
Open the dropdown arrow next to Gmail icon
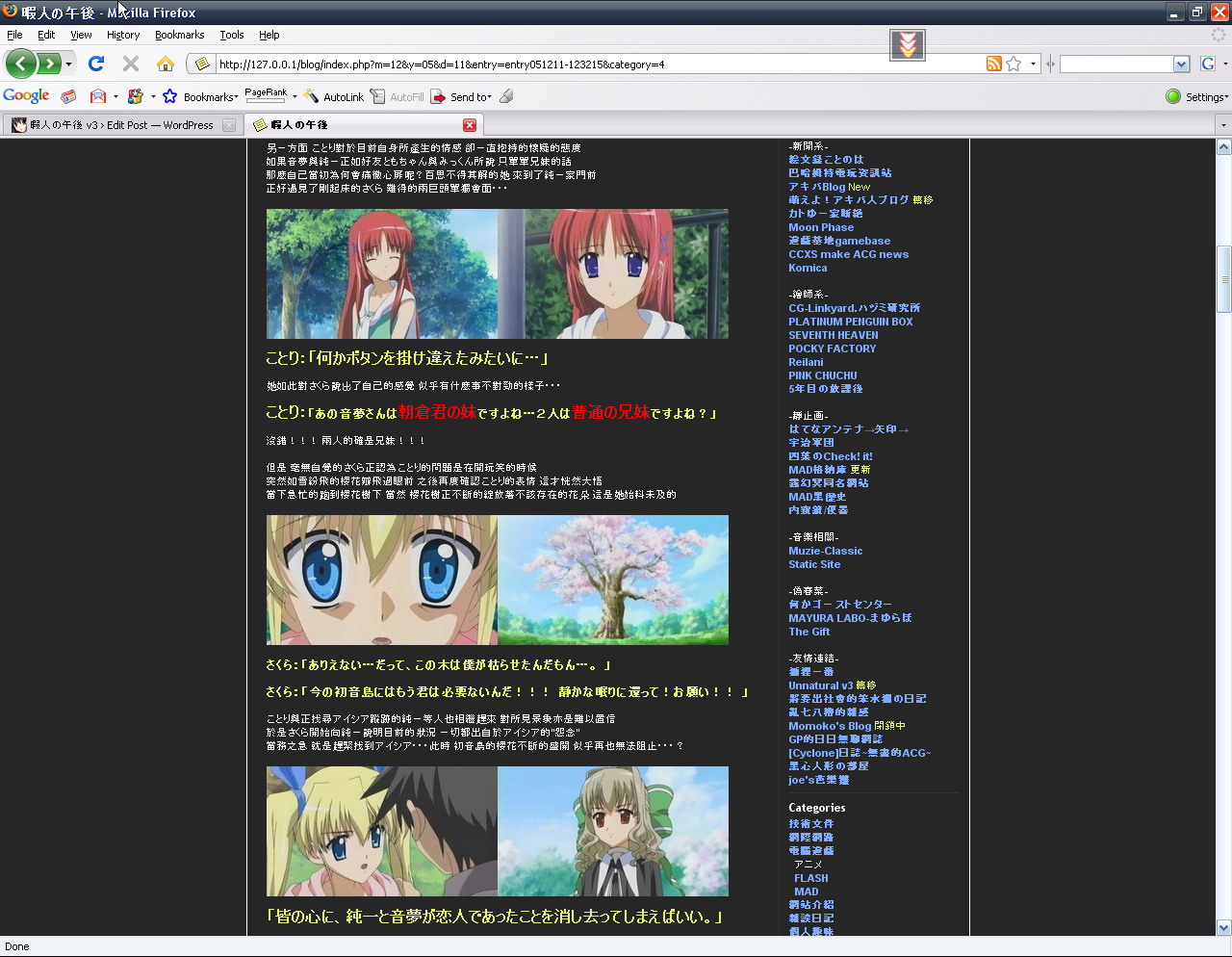coord(115,96)
